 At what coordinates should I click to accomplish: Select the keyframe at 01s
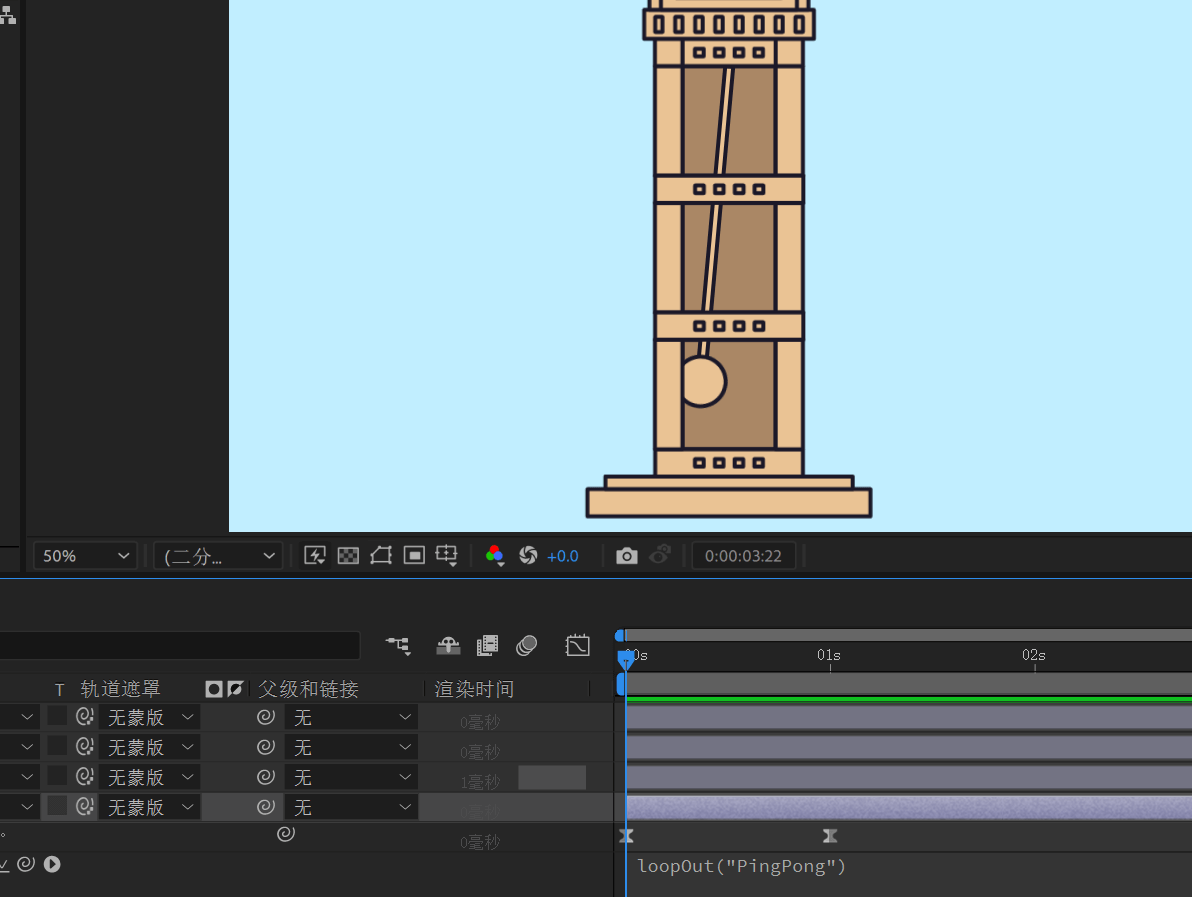pyautogui.click(x=830, y=836)
